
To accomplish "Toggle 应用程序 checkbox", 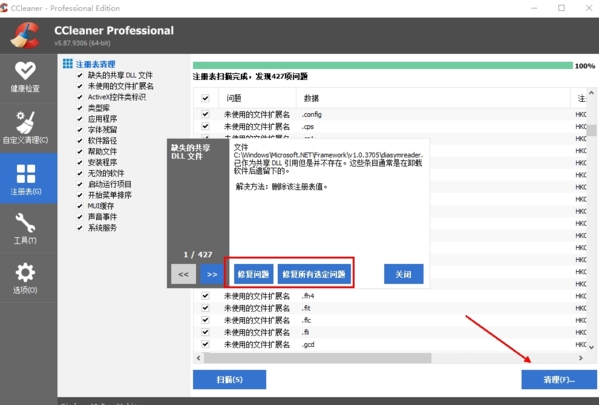I will point(80,119).
